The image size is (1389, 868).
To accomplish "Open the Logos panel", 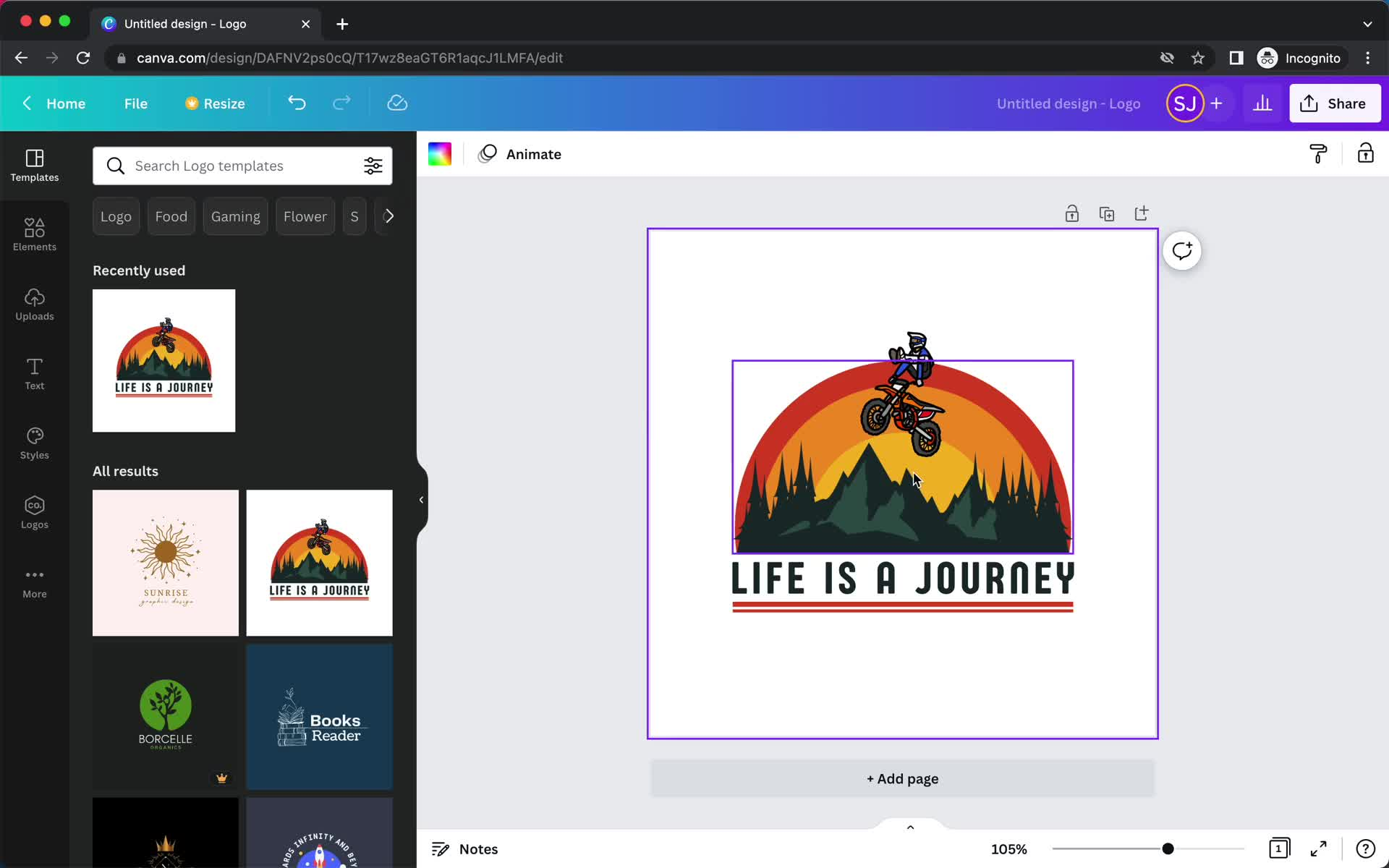I will click(x=35, y=513).
